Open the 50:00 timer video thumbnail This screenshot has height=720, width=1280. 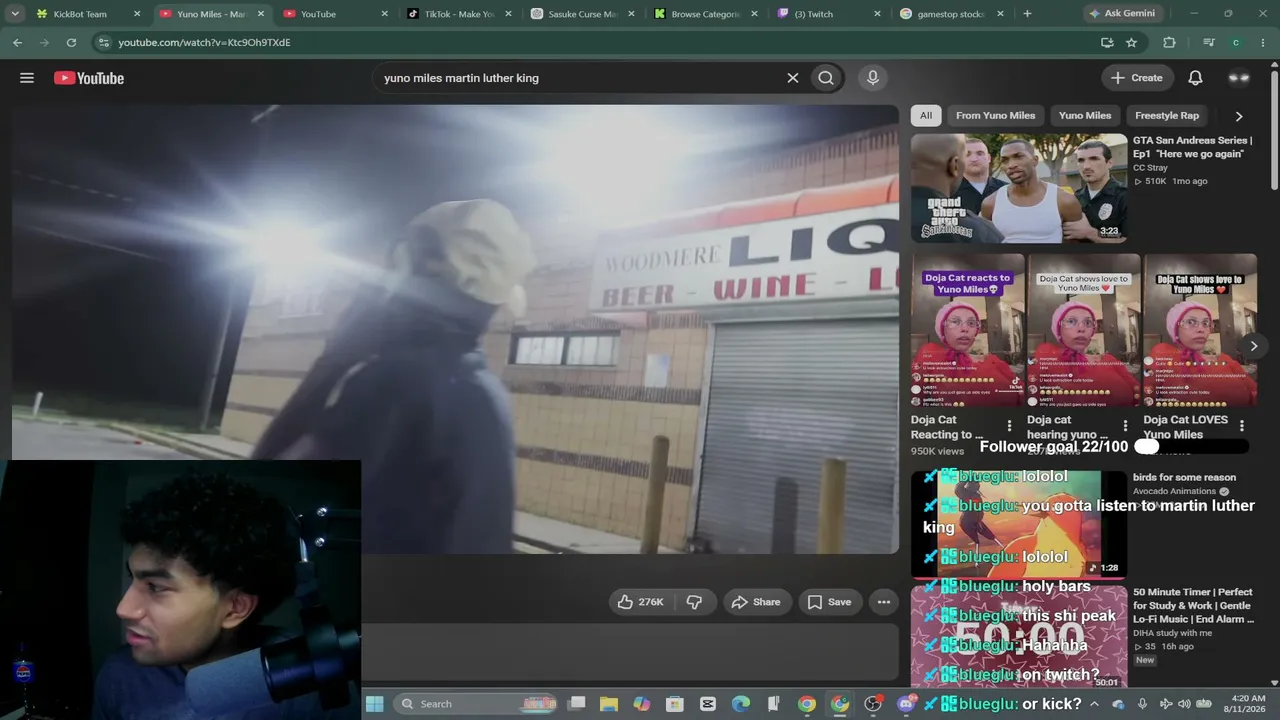[x=1019, y=638]
